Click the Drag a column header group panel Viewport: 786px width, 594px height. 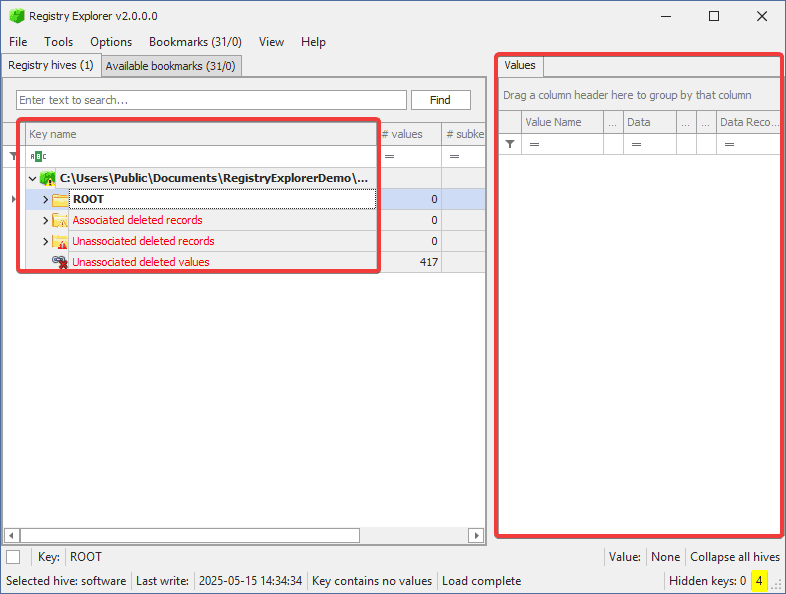pos(640,95)
